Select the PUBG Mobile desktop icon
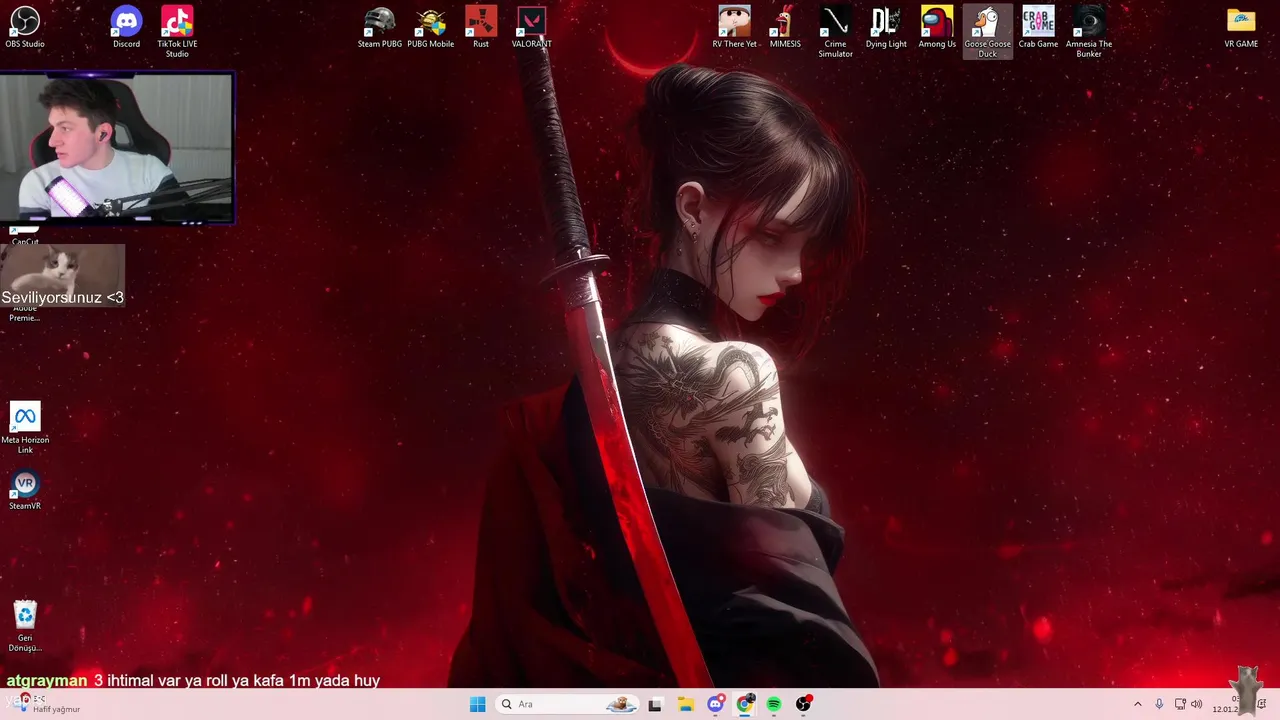 click(430, 28)
